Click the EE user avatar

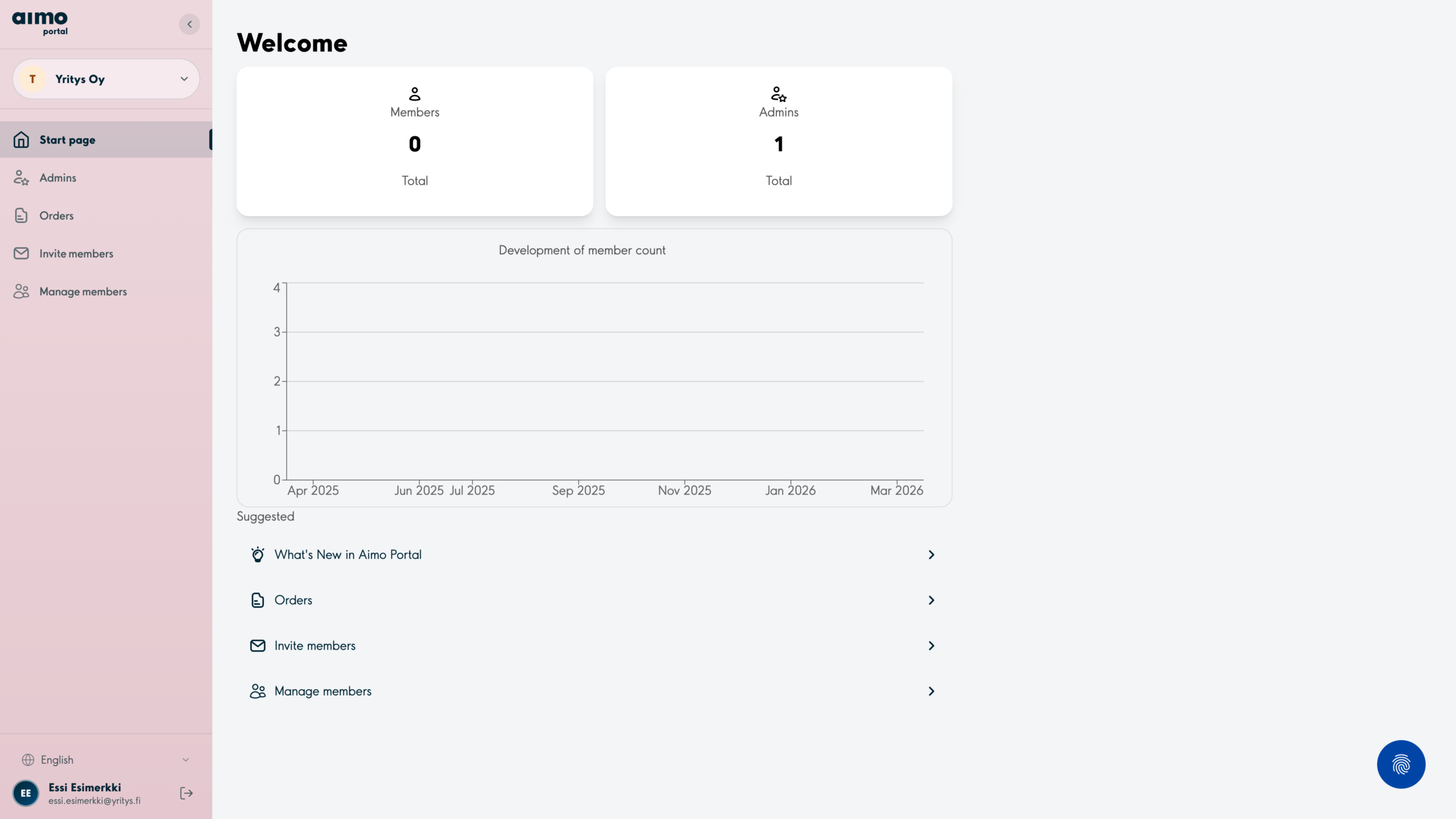[26, 793]
